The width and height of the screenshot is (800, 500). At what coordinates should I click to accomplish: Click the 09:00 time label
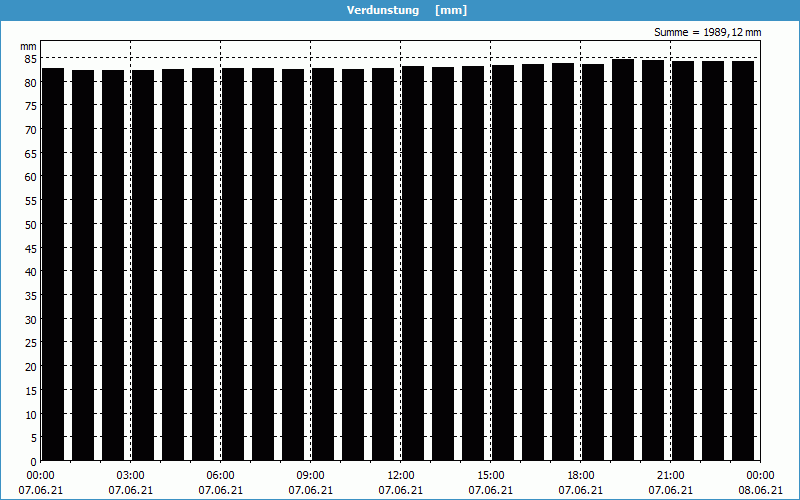(311, 476)
